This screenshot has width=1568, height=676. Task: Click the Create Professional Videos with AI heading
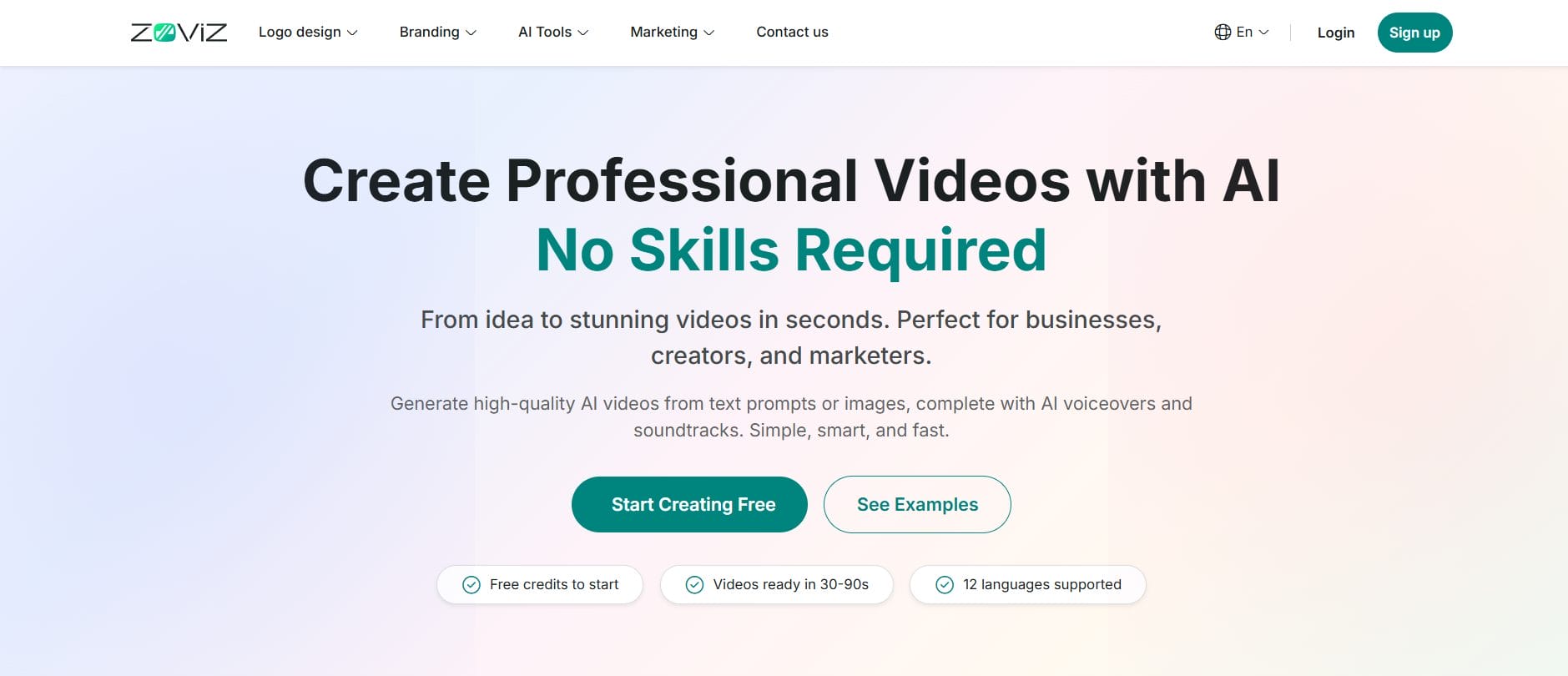[791, 180]
